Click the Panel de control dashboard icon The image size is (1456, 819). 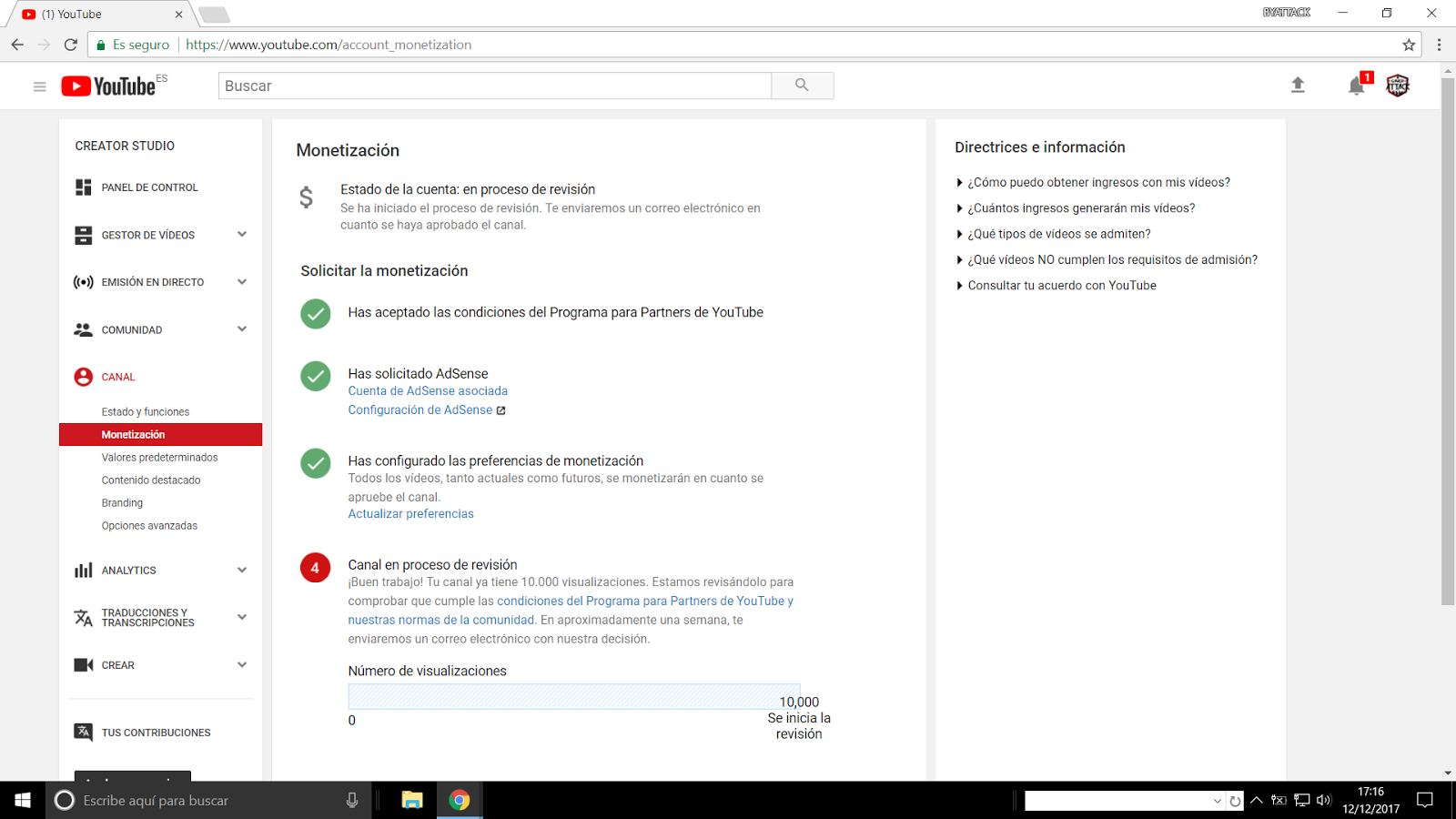pos(84,187)
